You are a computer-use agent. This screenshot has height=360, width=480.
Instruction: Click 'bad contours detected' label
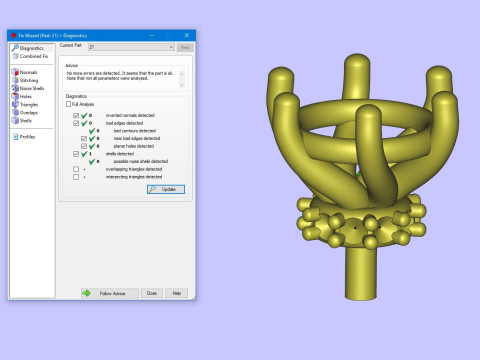135,131
